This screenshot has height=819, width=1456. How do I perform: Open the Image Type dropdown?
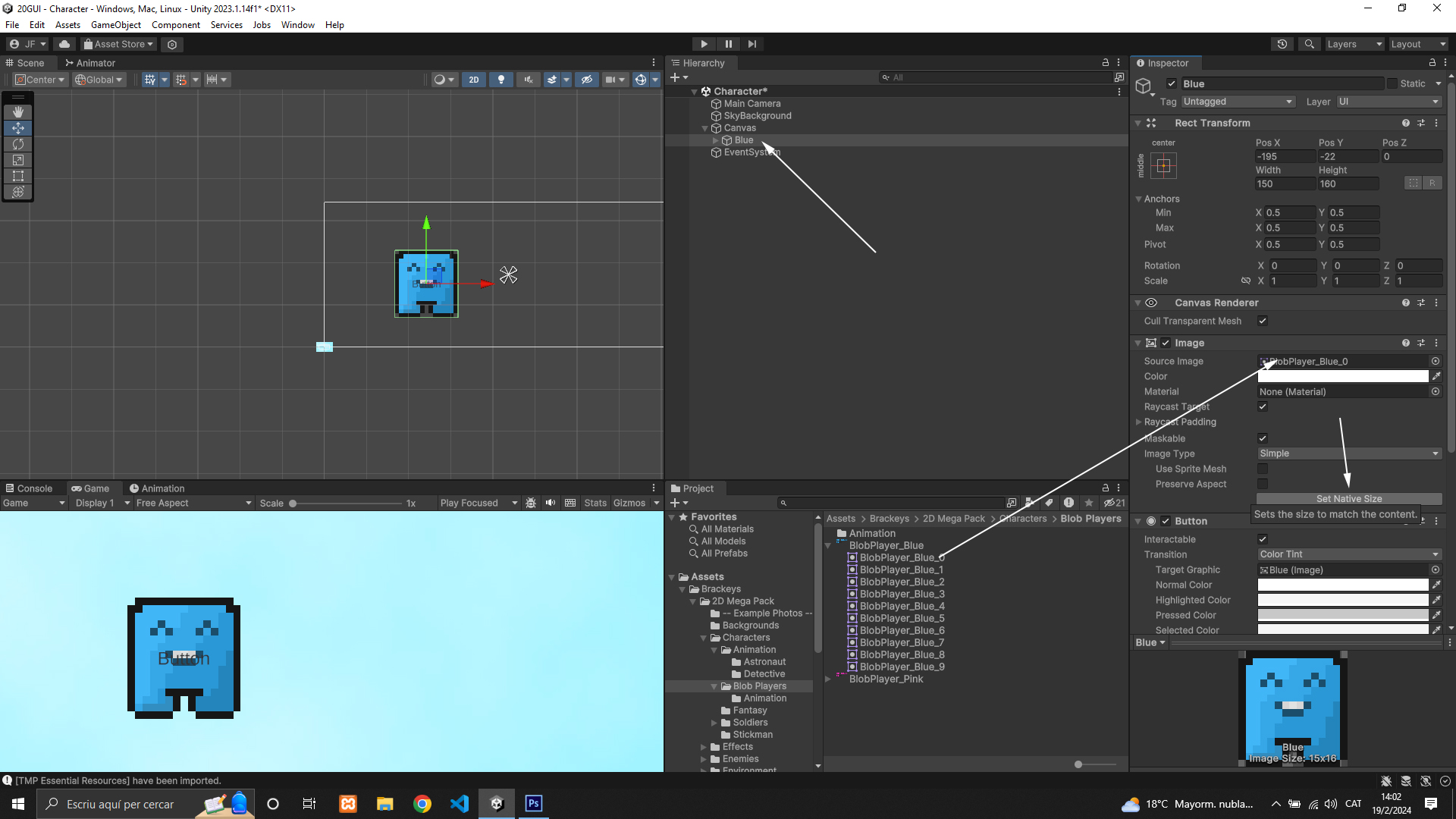[x=1348, y=453]
